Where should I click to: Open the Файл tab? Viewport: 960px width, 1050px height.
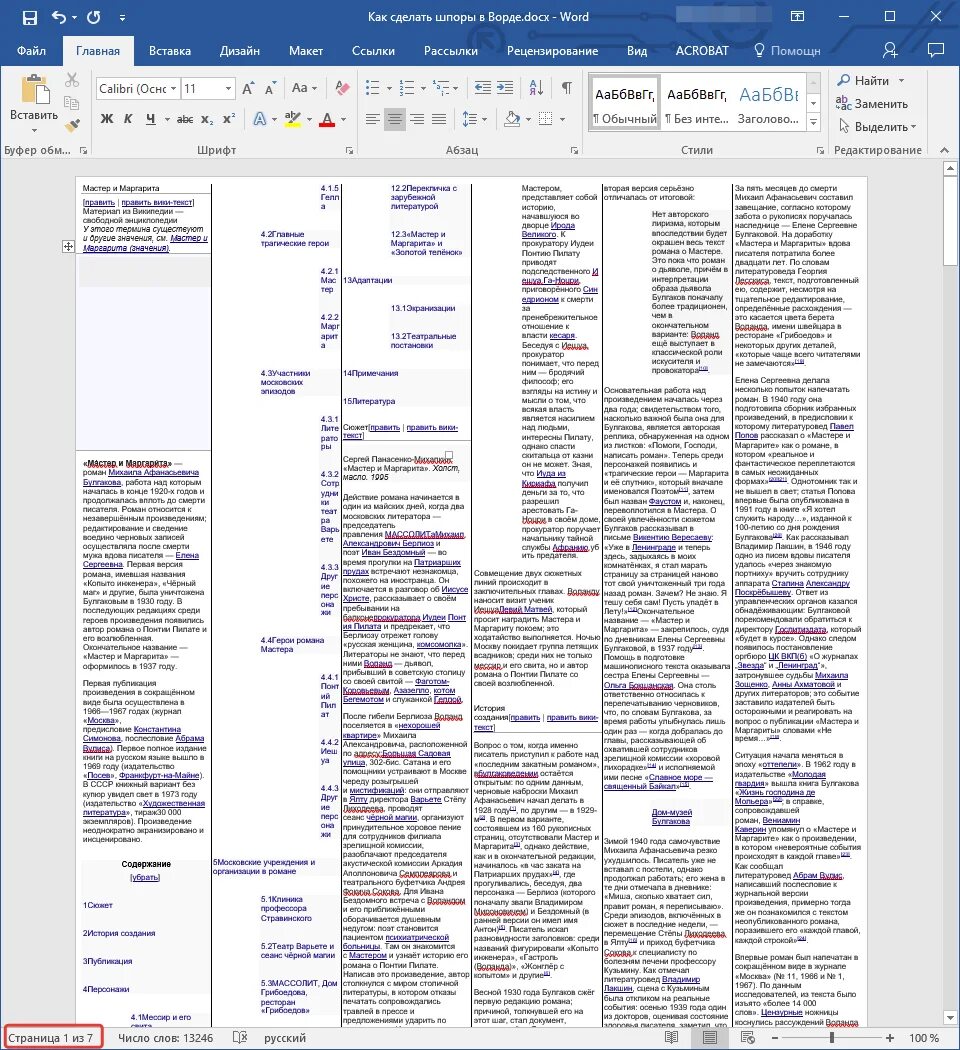point(31,51)
